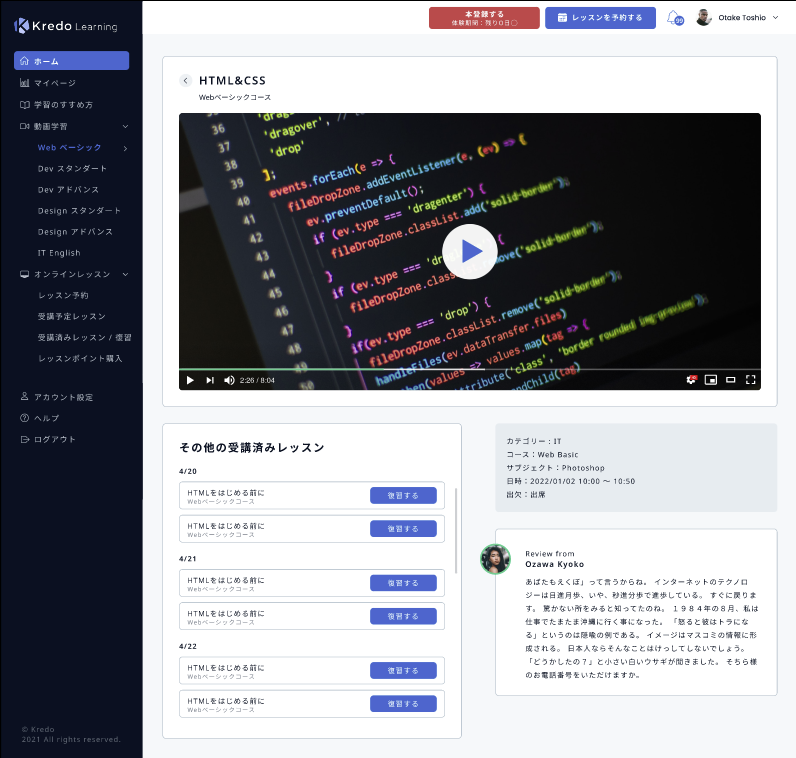Enable miniplayer mode
This screenshot has width=796, height=758.
tap(711, 380)
